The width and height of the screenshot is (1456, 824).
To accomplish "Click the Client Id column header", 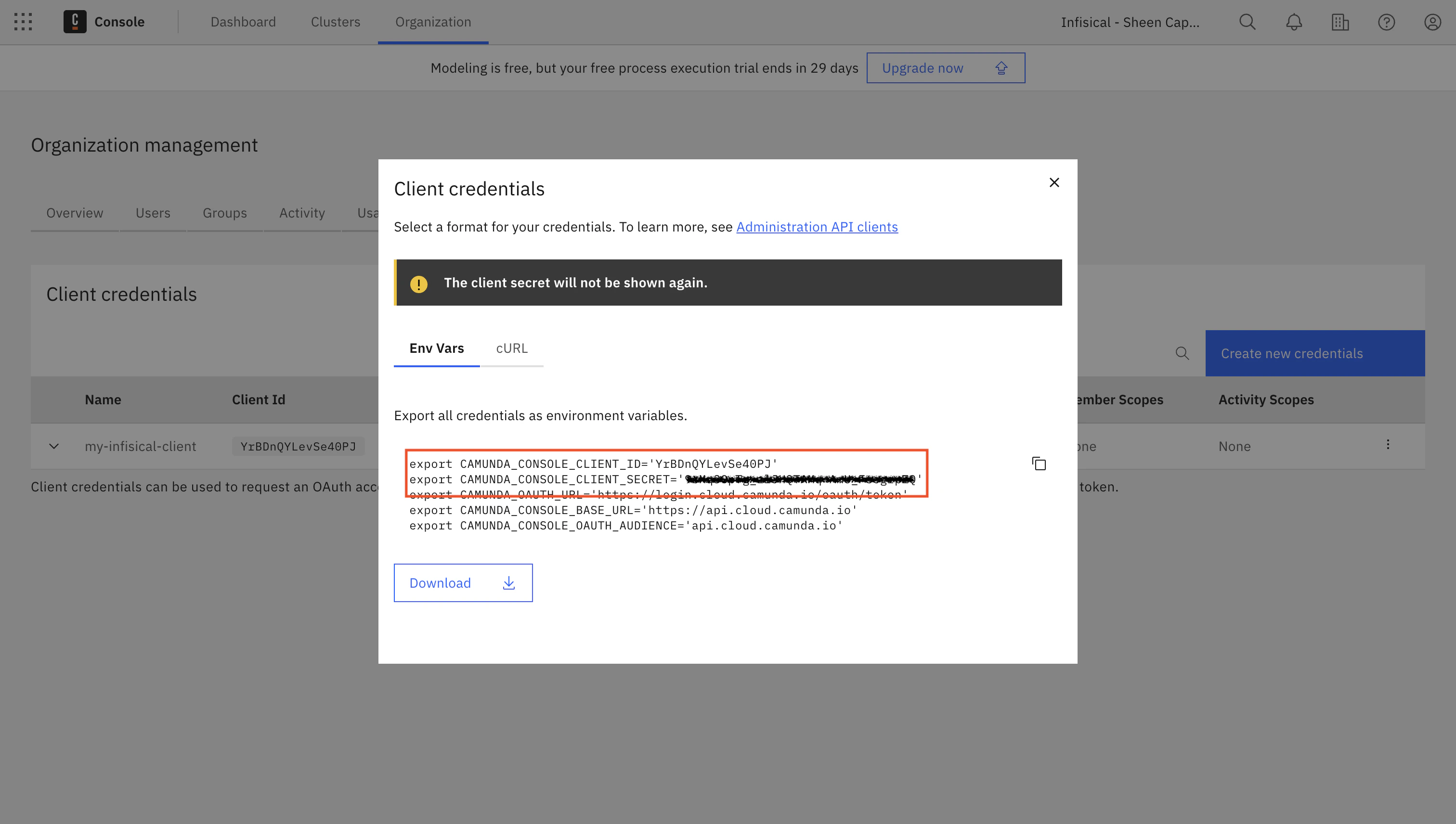I will [x=258, y=400].
